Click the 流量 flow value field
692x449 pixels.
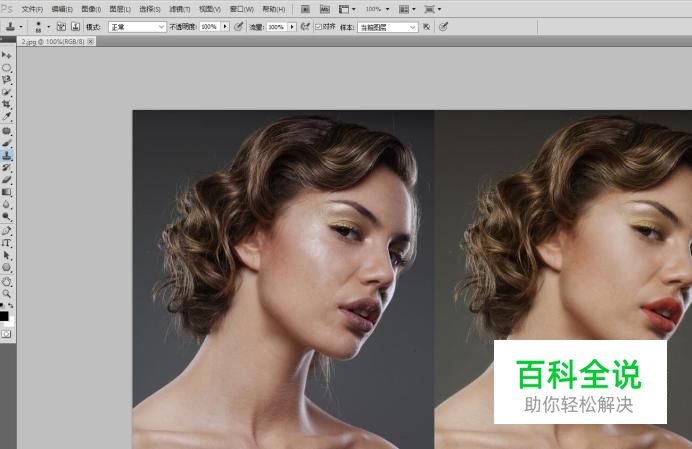point(277,27)
